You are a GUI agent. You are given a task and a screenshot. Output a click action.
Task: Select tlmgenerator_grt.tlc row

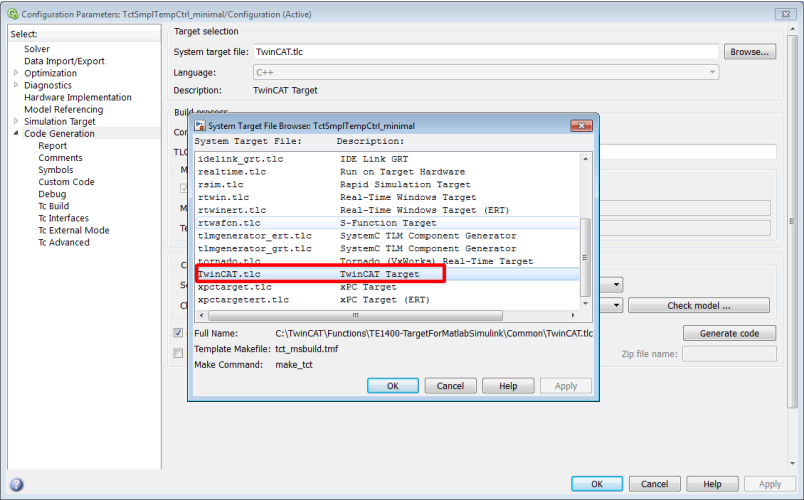coord(388,249)
